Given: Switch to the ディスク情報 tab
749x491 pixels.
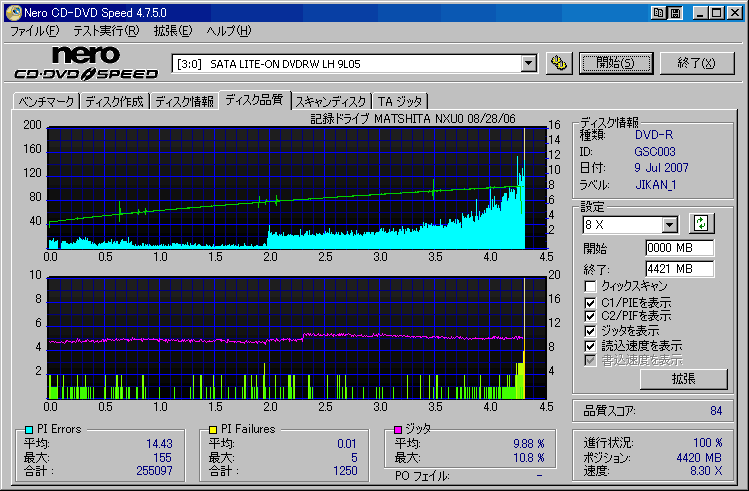Looking at the screenshot, I should [x=184, y=101].
